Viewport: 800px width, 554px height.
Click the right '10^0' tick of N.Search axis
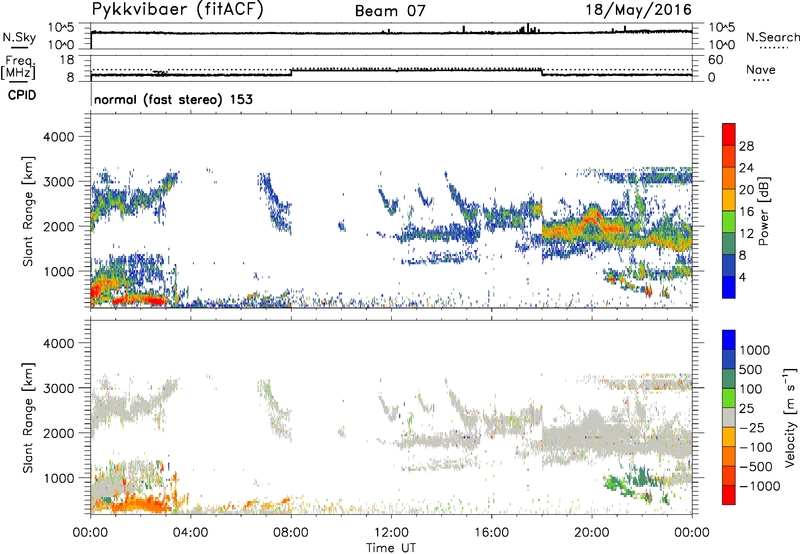[x=722, y=45]
